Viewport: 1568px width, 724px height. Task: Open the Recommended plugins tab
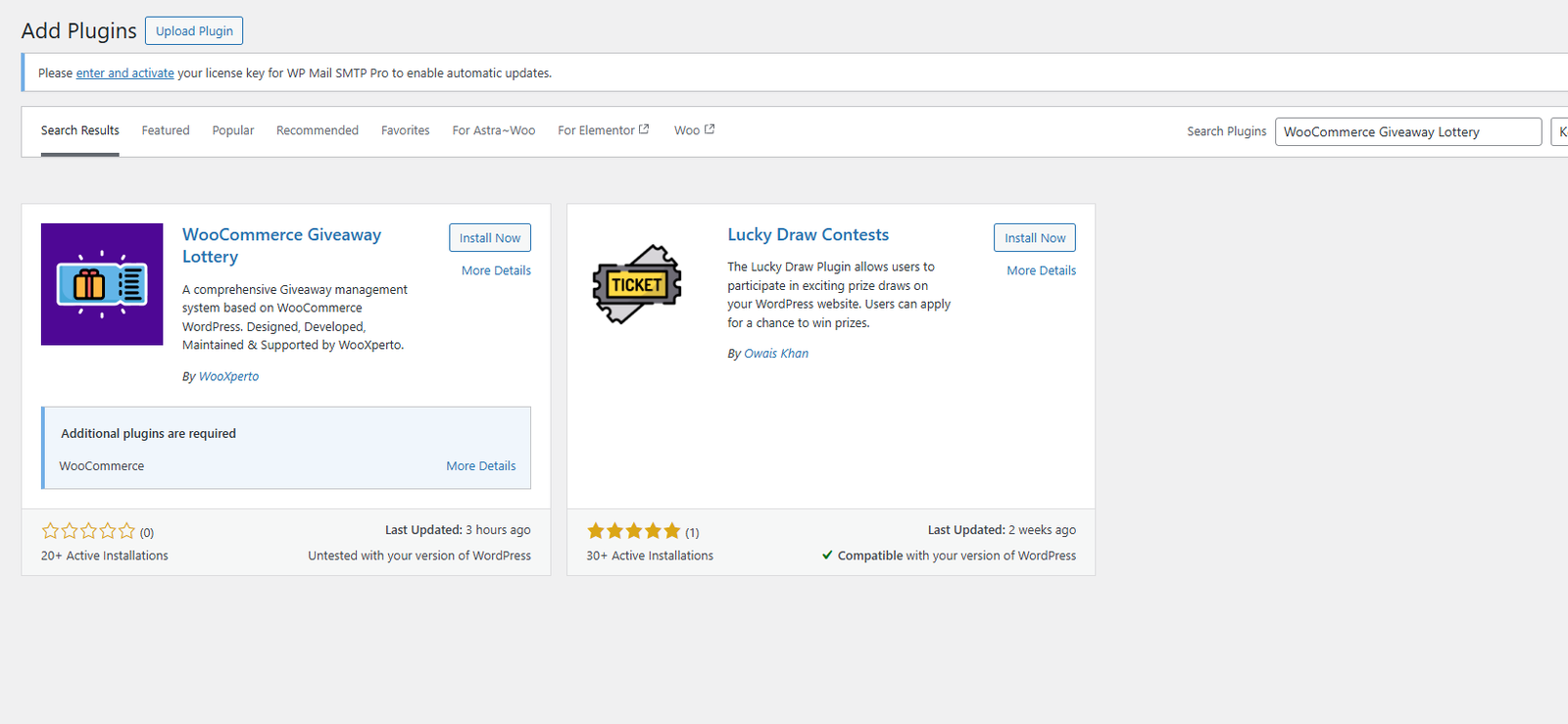pos(318,130)
